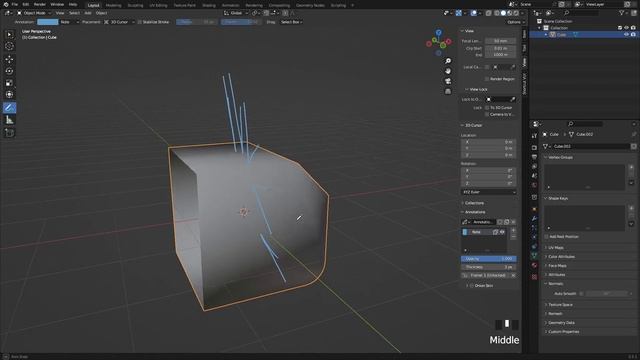Toggle camera view icon in viewport
Image resolution: width=640 pixels, height=360 pixels.
(x=448, y=81)
